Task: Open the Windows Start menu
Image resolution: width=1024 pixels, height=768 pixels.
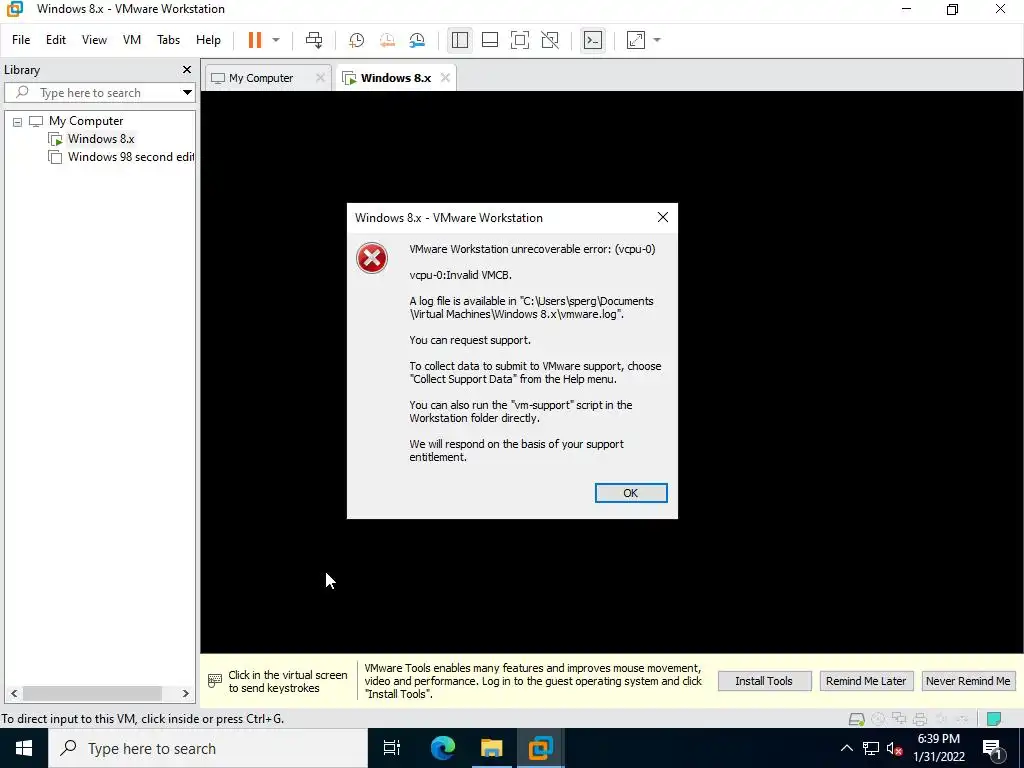Action: click(x=24, y=748)
